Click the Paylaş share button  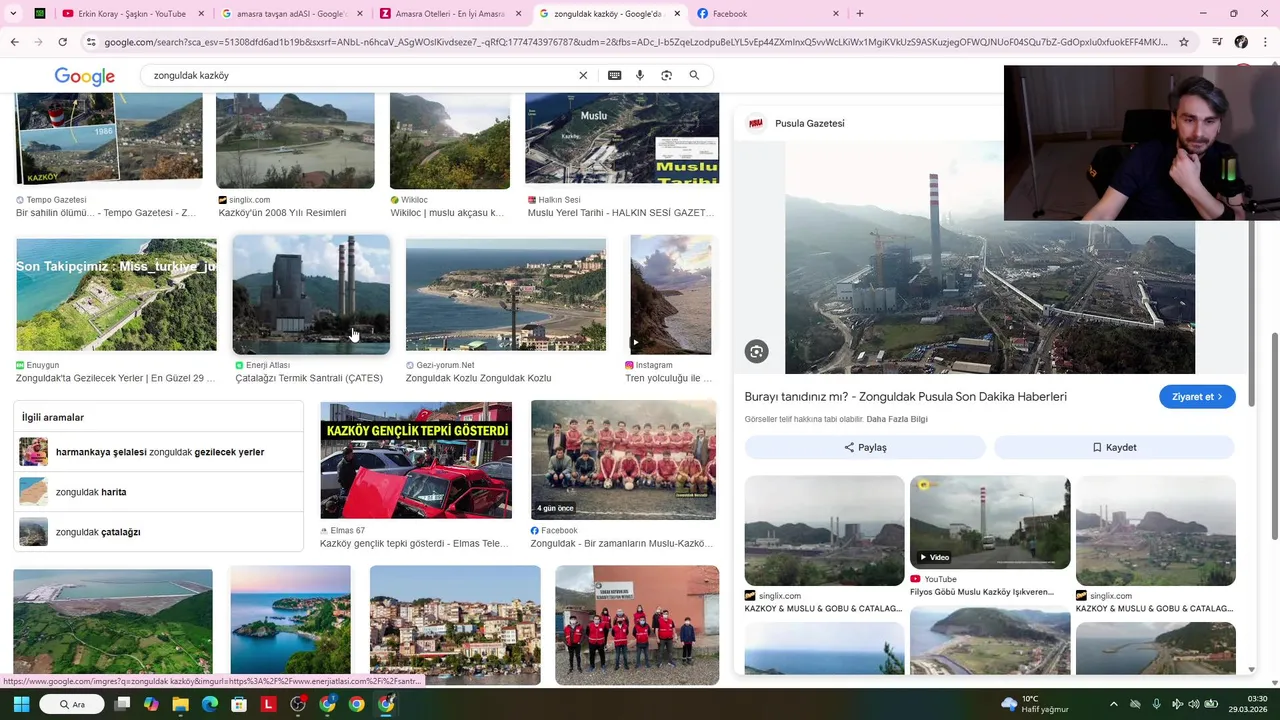coord(865,447)
